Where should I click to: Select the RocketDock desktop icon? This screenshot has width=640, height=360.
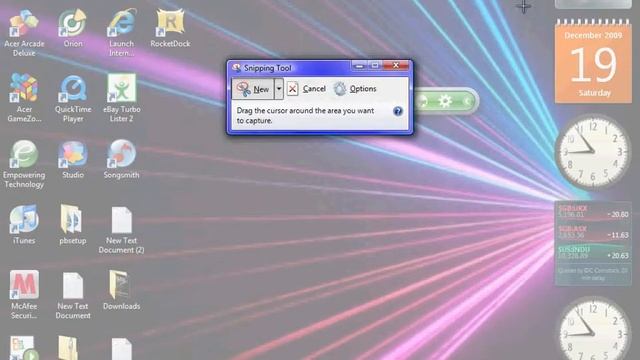[x=170, y=29]
